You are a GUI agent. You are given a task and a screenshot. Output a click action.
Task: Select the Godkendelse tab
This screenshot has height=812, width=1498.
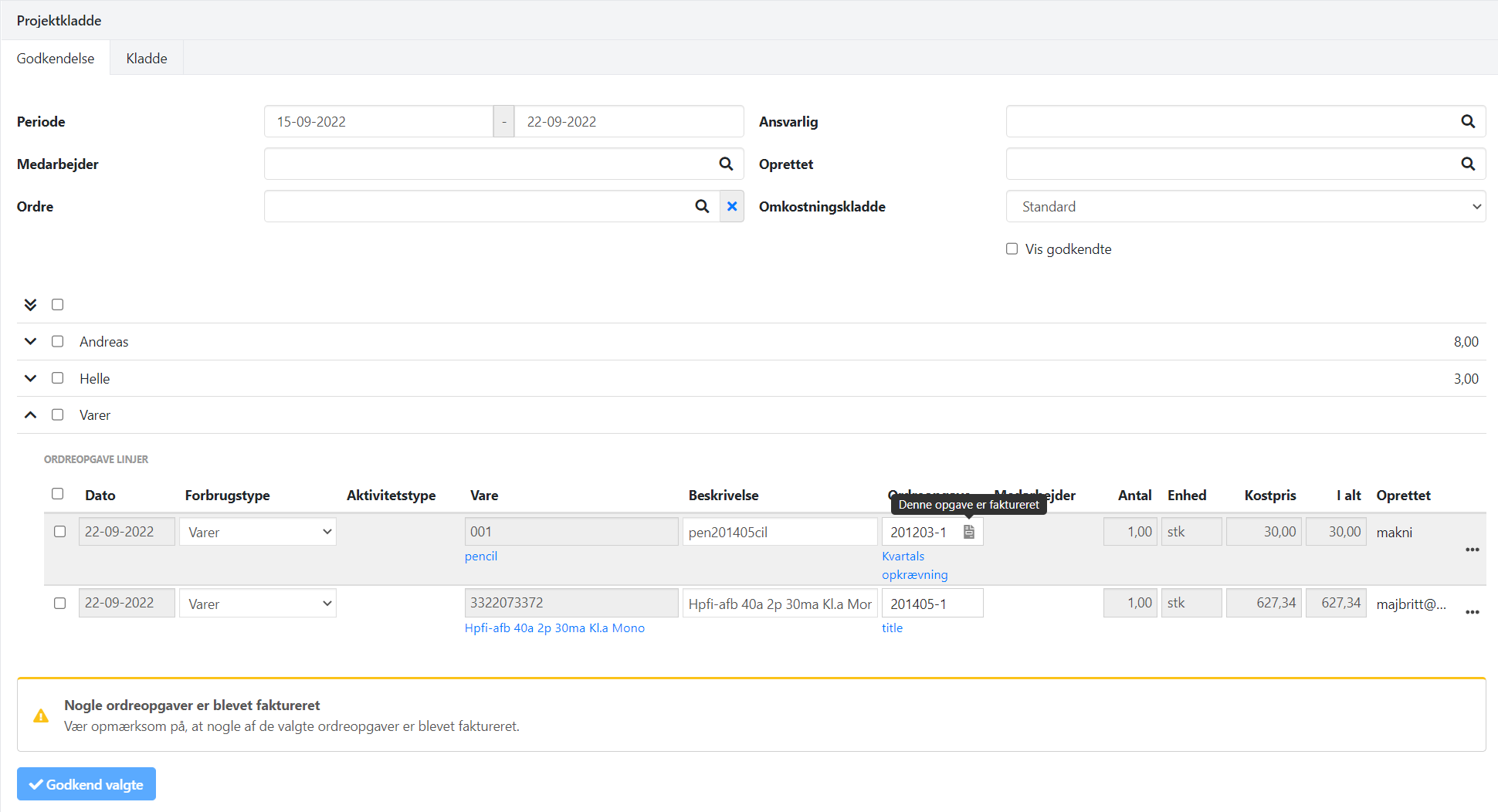point(56,58)
